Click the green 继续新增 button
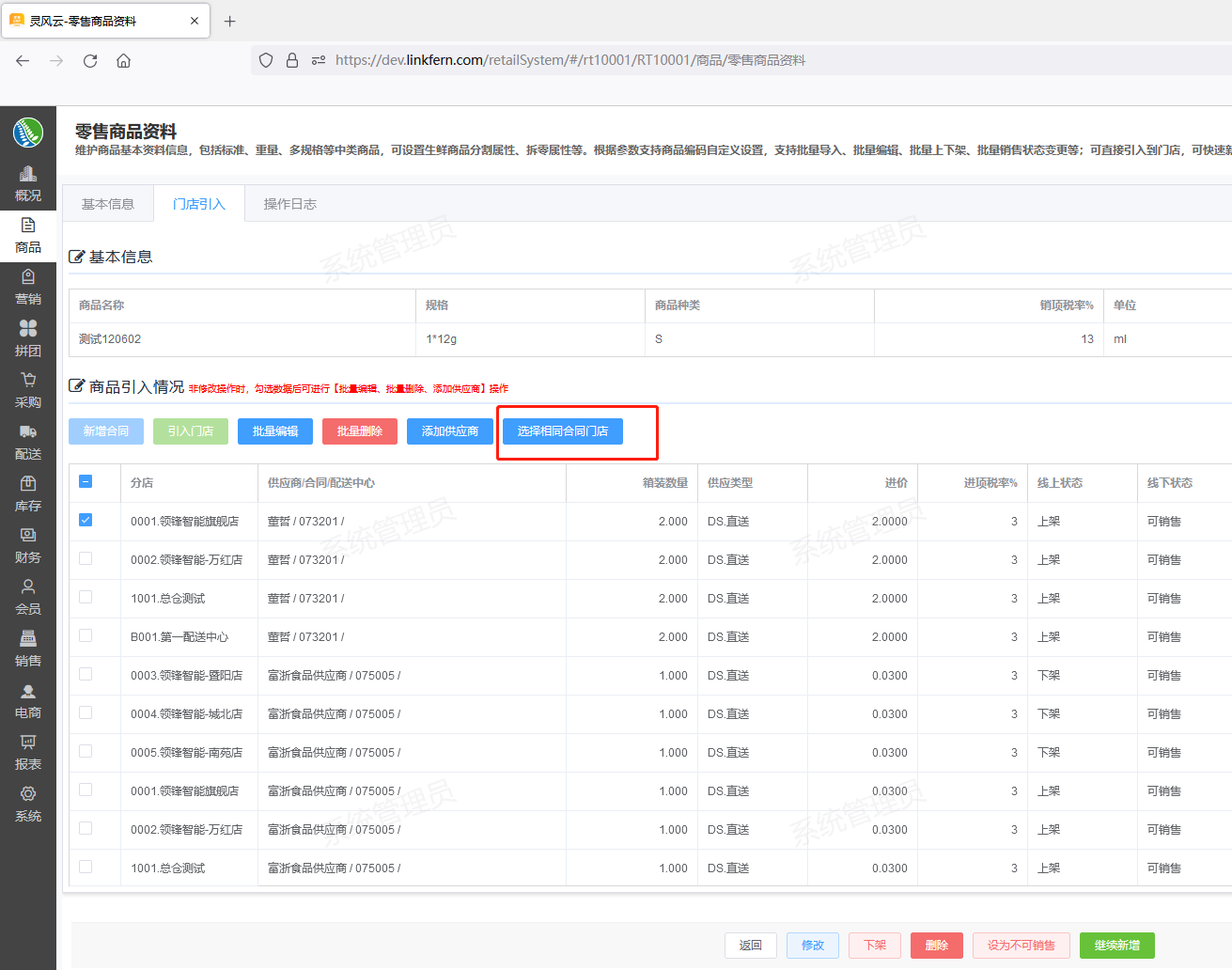1232x970 pixels. [1116, 946]
